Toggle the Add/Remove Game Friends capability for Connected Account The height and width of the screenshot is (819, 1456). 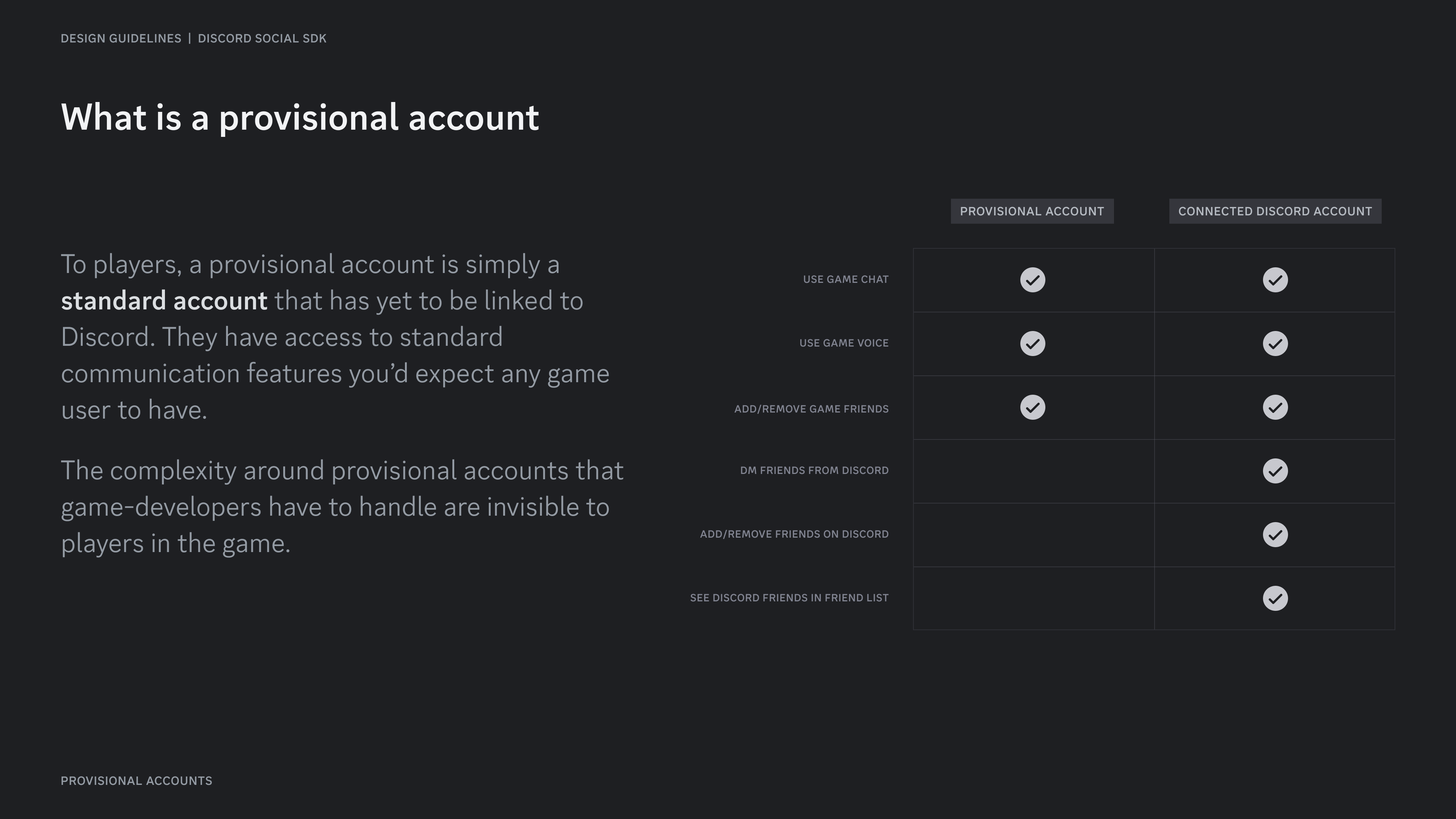click(1274, 407)
